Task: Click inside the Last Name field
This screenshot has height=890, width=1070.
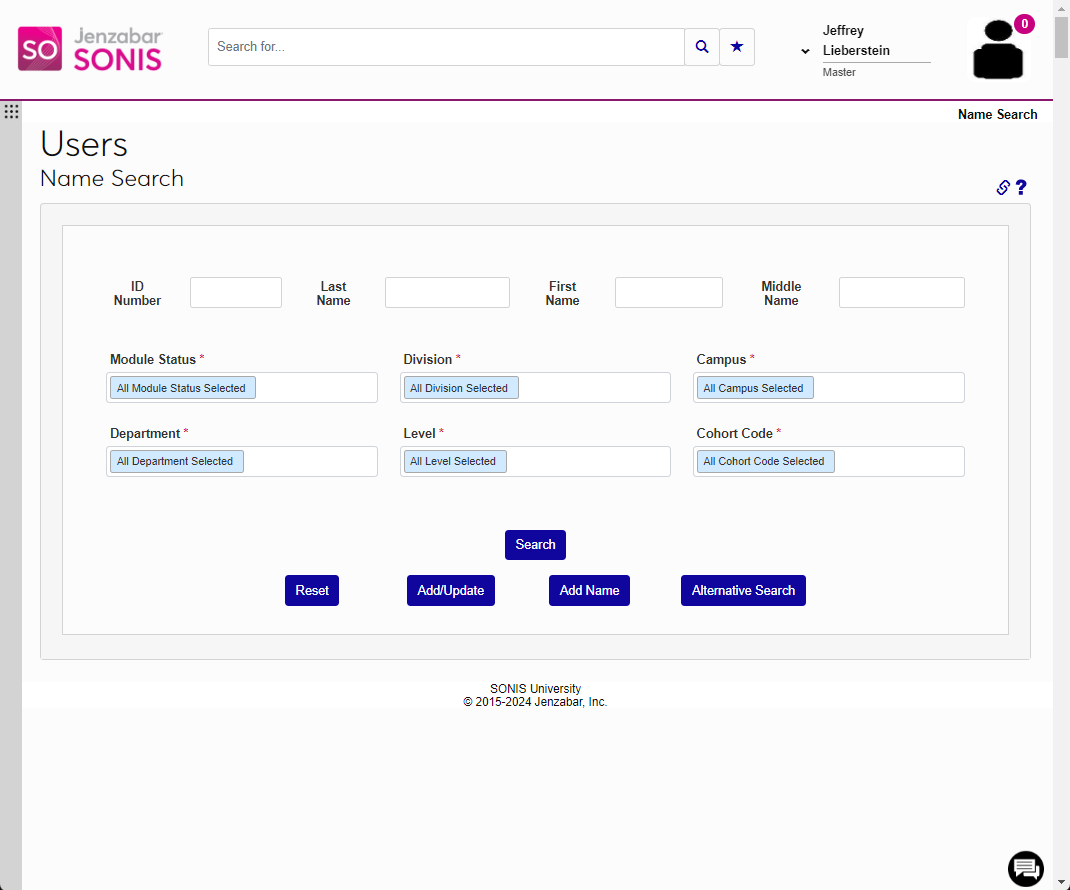Action: point(447,292)
